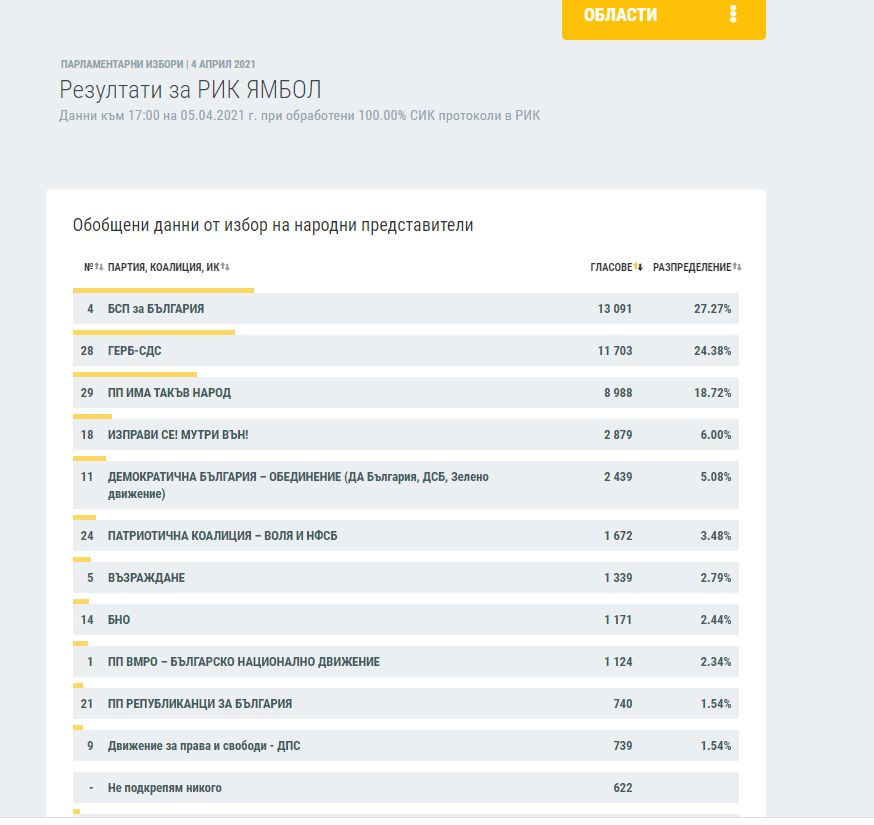Click the 18.72% distribution value
The image size is (874, 825).
(712, 393)
